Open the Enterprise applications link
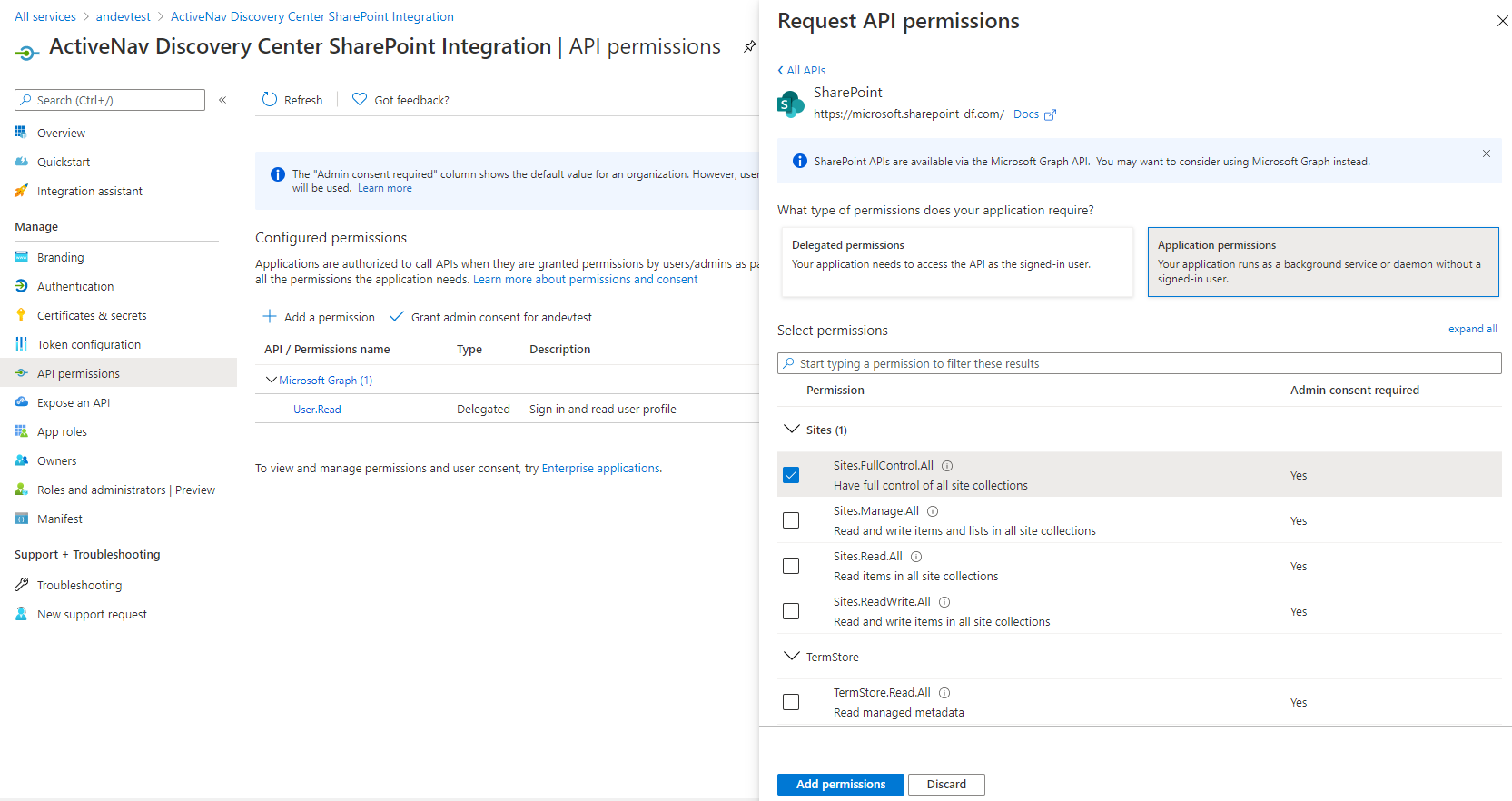 [601, 469]
